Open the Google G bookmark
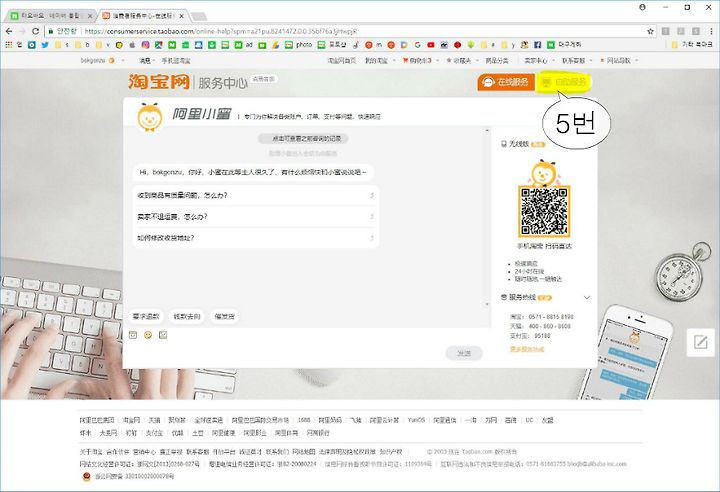The image size is (720, 492). click(x=417, y=45)
